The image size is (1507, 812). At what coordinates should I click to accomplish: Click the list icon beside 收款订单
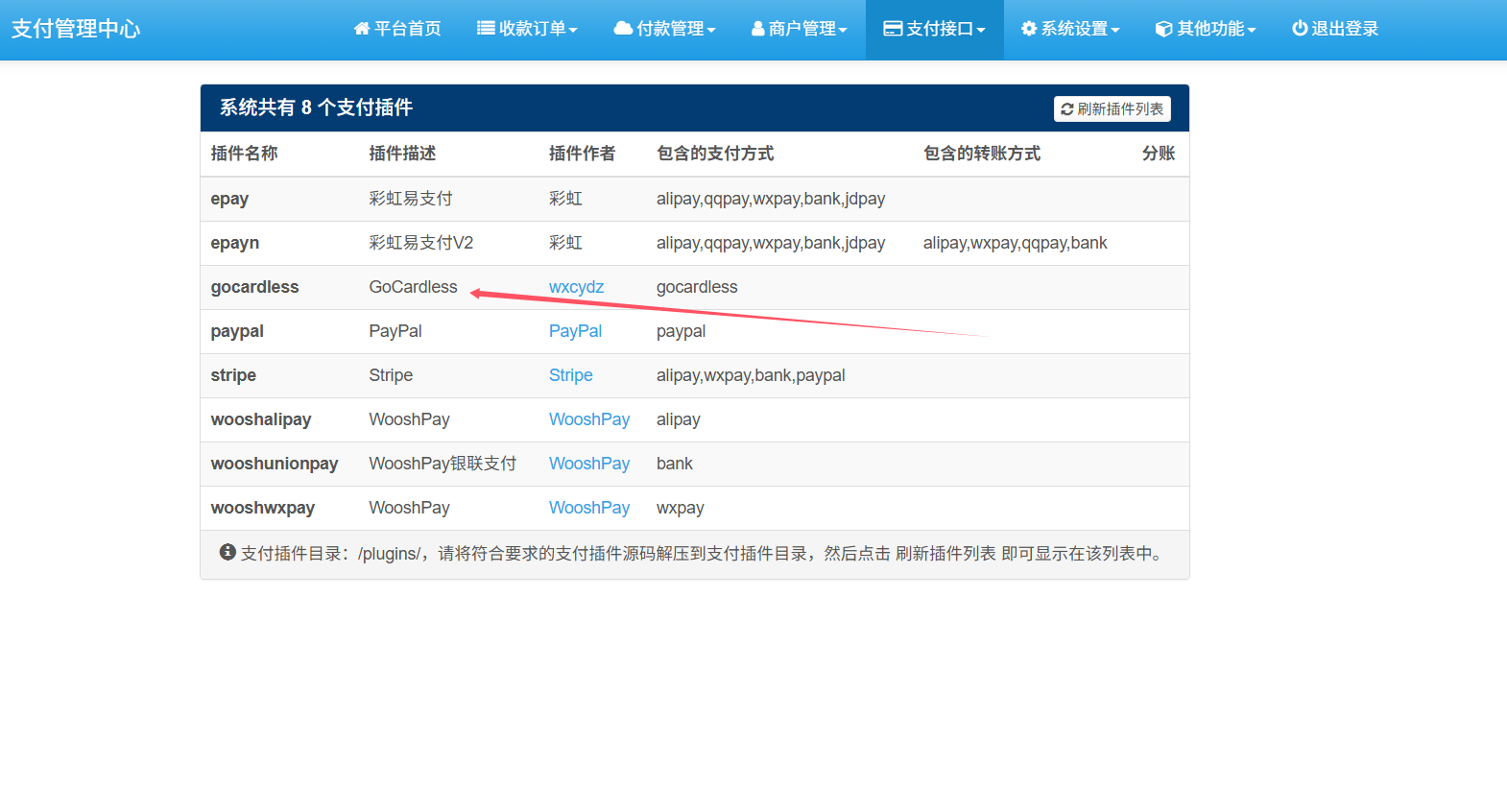click(x=486, y=29)
